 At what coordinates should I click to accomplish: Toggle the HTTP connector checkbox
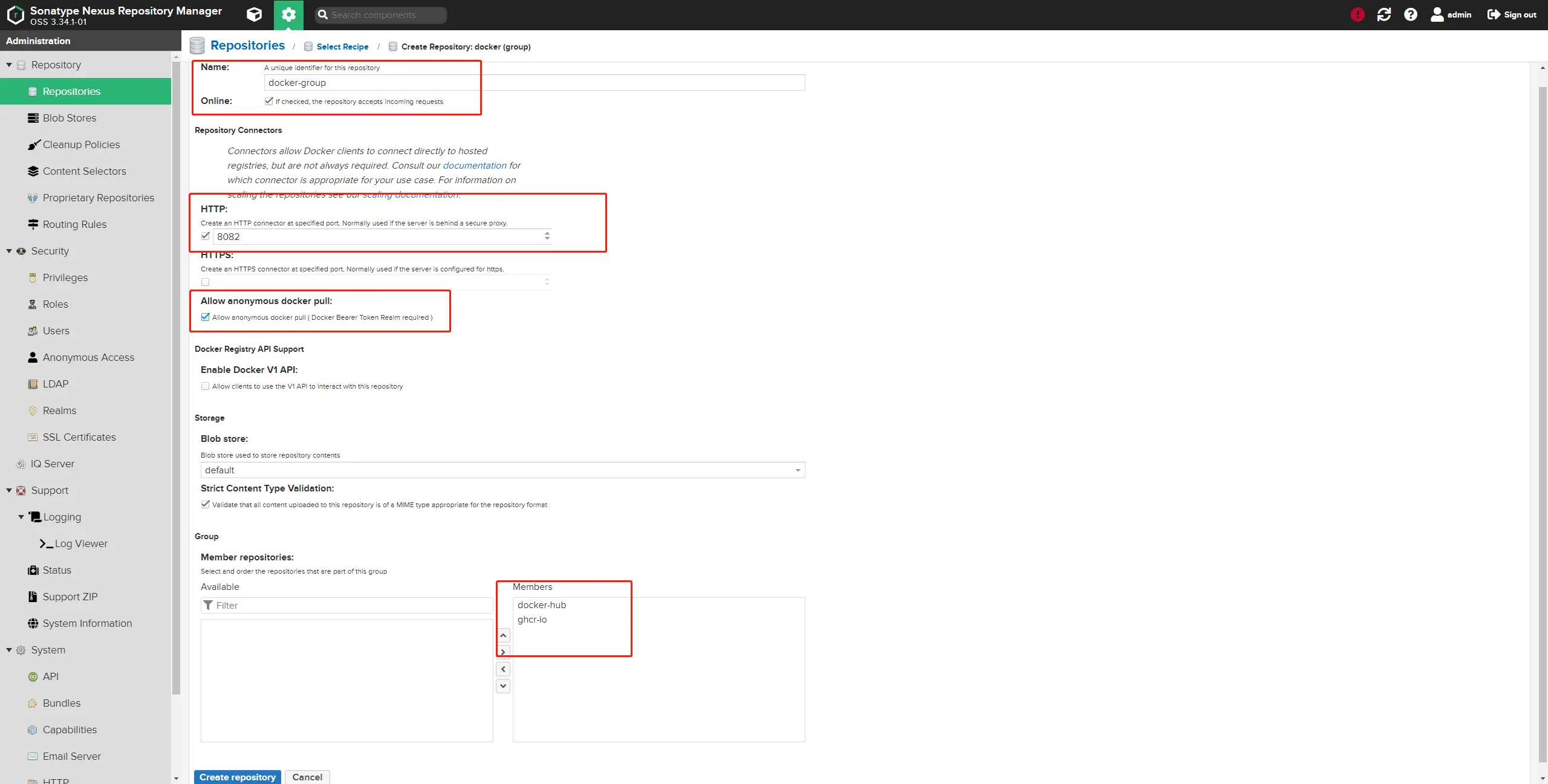pyautogui.click(x=206, y=236)
